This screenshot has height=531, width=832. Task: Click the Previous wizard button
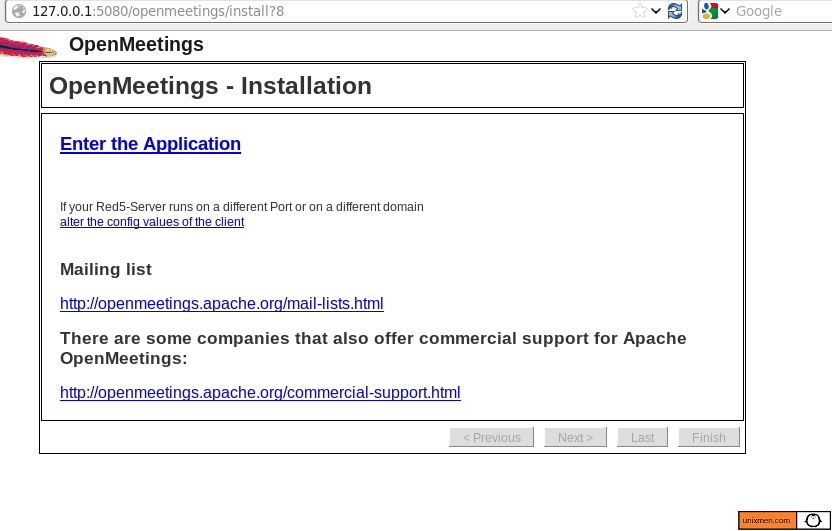tap(491, 438)
